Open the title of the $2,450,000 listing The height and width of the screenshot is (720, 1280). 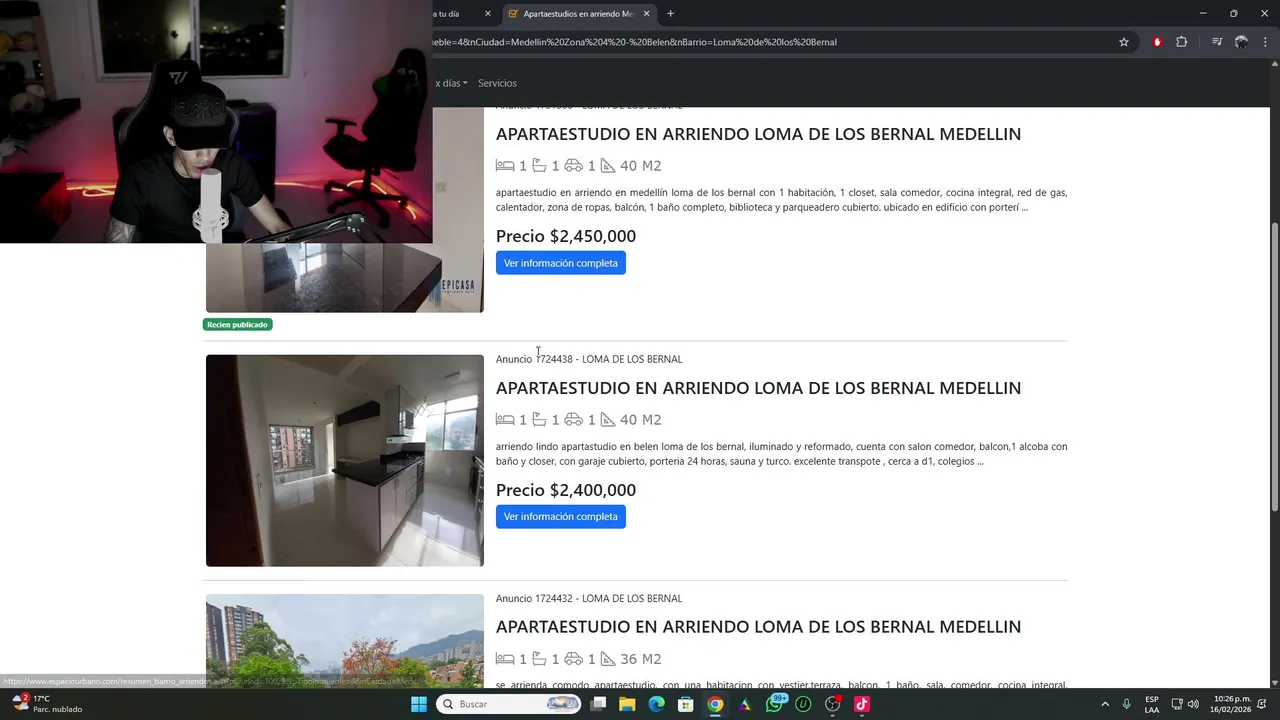[x=758, y=134]
